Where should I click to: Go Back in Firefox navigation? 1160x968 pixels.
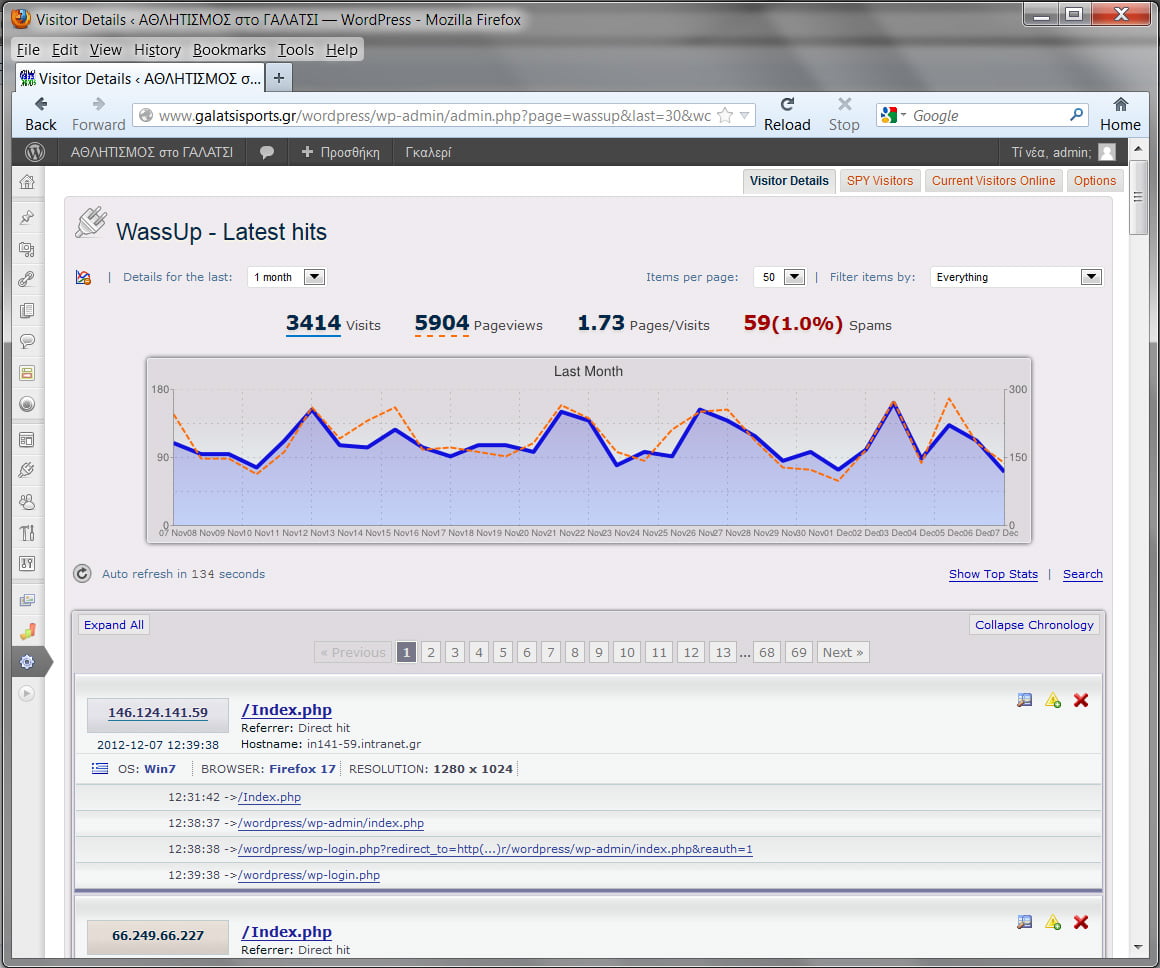[x=41, y=115]
